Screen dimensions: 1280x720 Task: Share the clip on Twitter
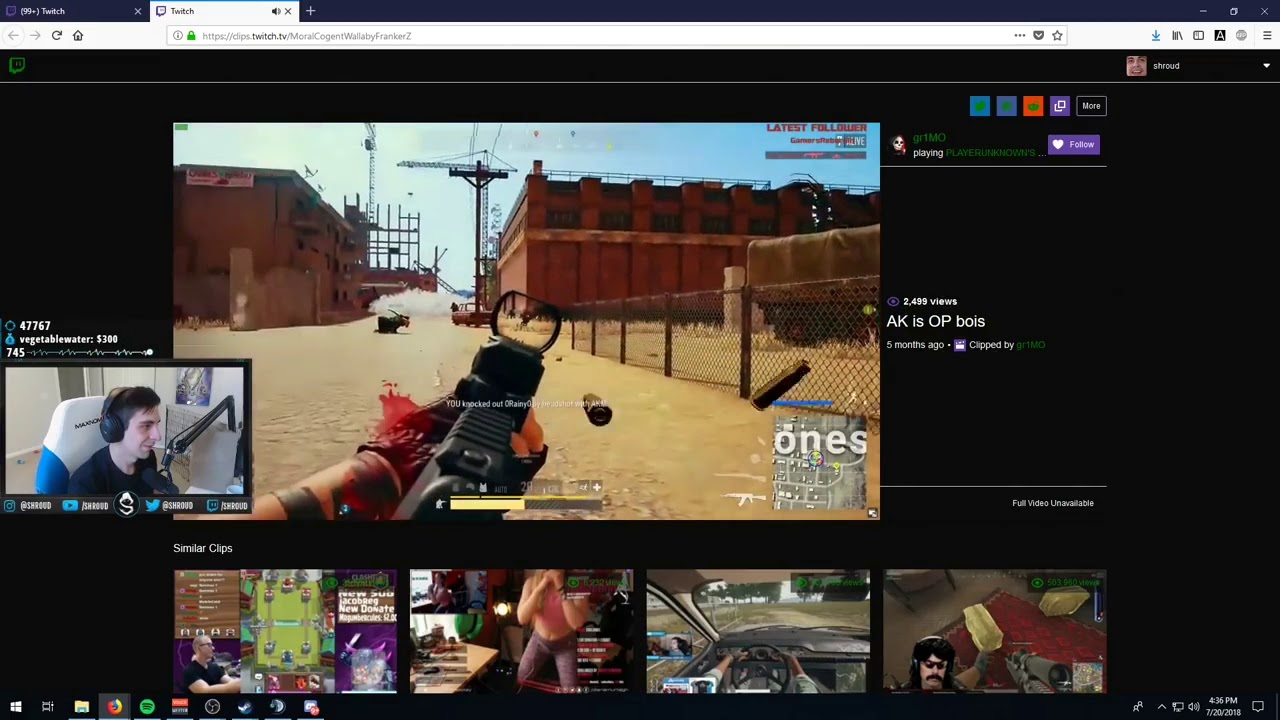(x=980, y=106)
